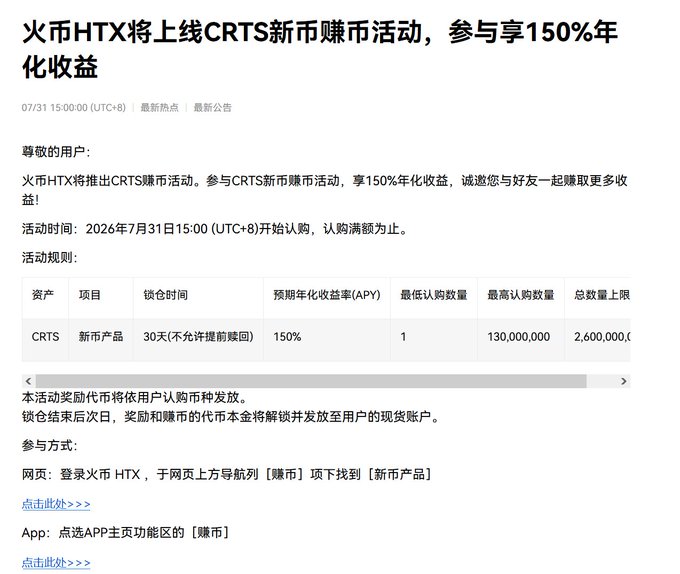Click the horizontal scrollbar thumb under the table

(311, 381)
